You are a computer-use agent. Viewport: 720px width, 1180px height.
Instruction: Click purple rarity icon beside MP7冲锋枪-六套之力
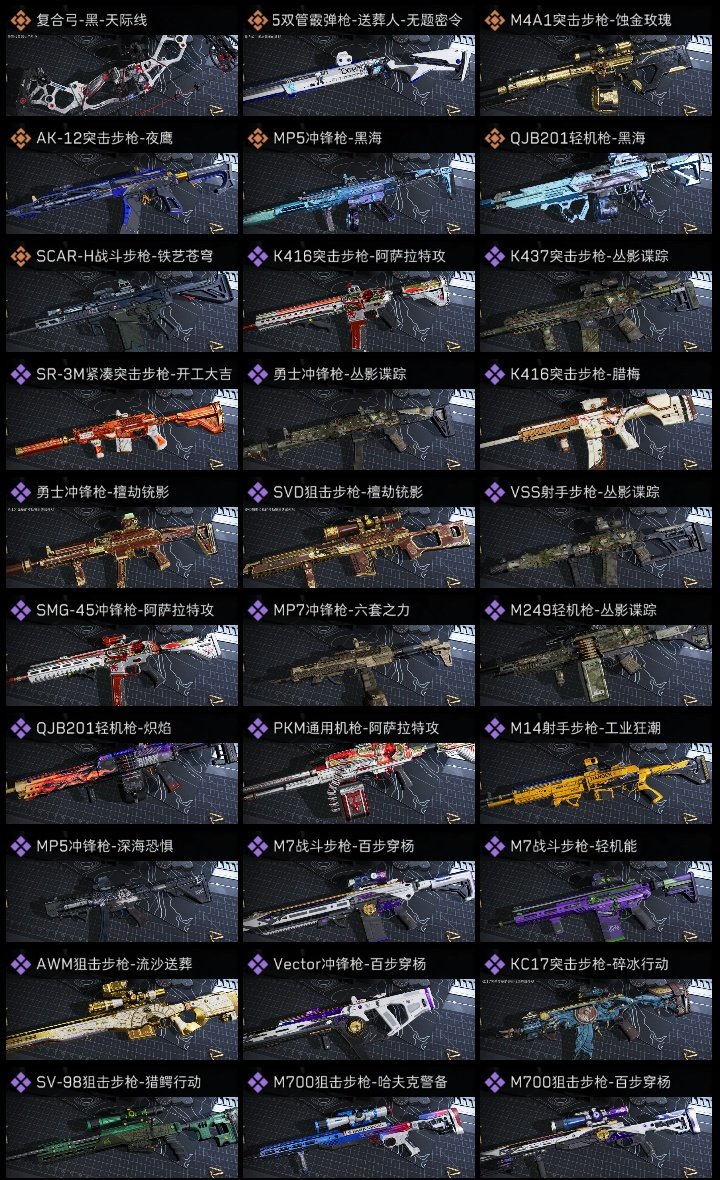coord(257,610)
